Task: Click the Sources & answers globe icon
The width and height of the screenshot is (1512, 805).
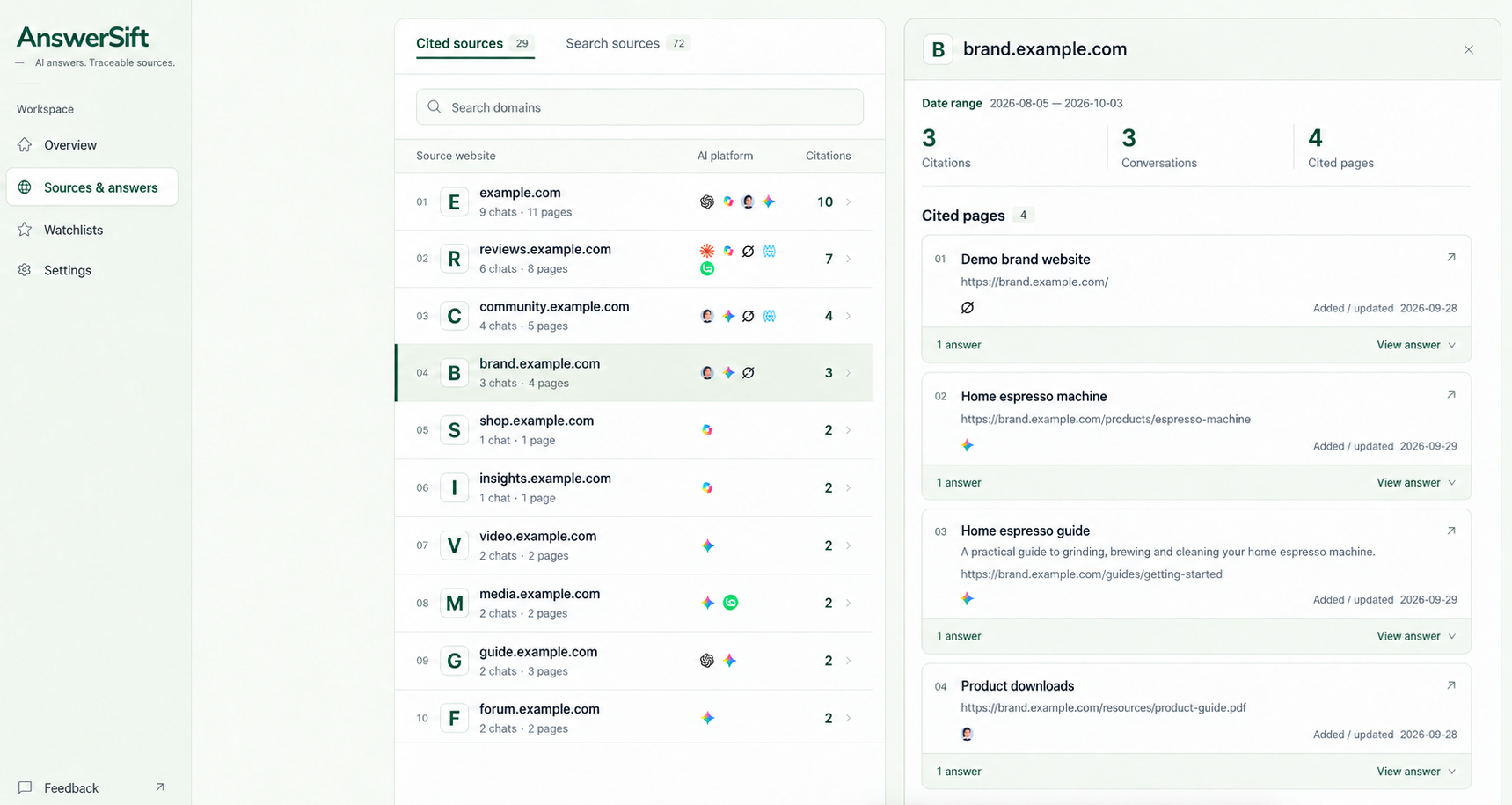Action: [25, 187]
